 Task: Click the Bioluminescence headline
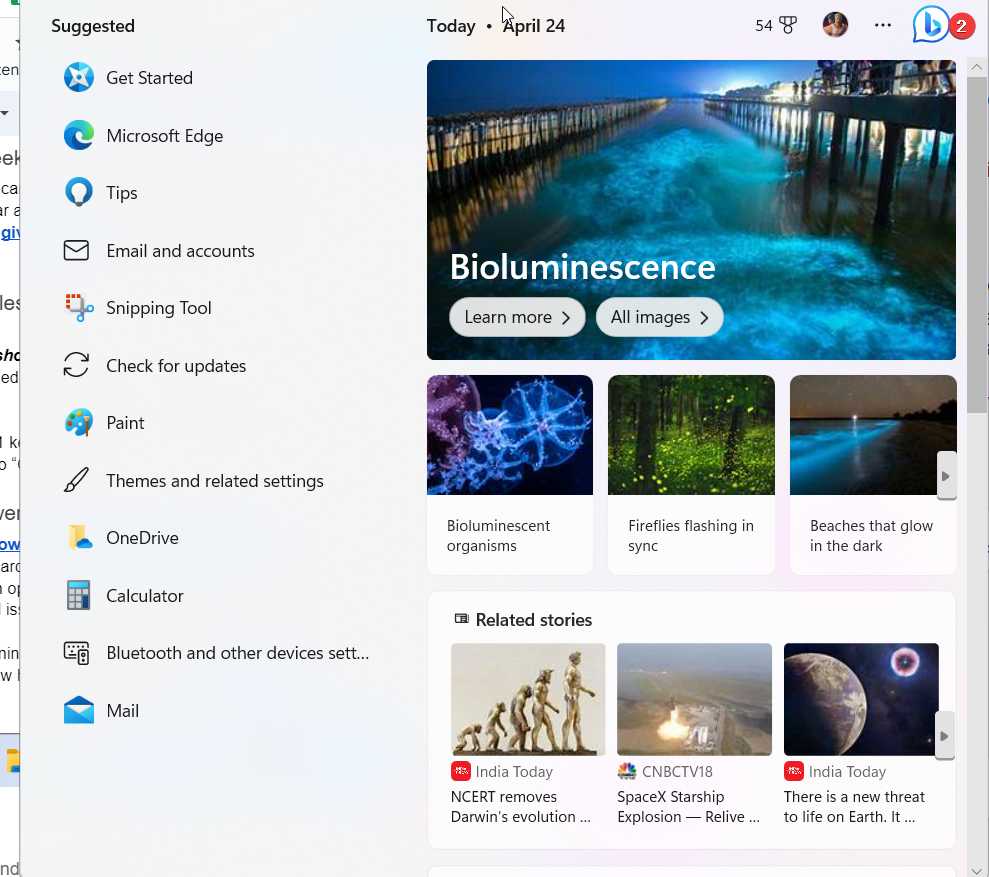(x=583, y=267)
